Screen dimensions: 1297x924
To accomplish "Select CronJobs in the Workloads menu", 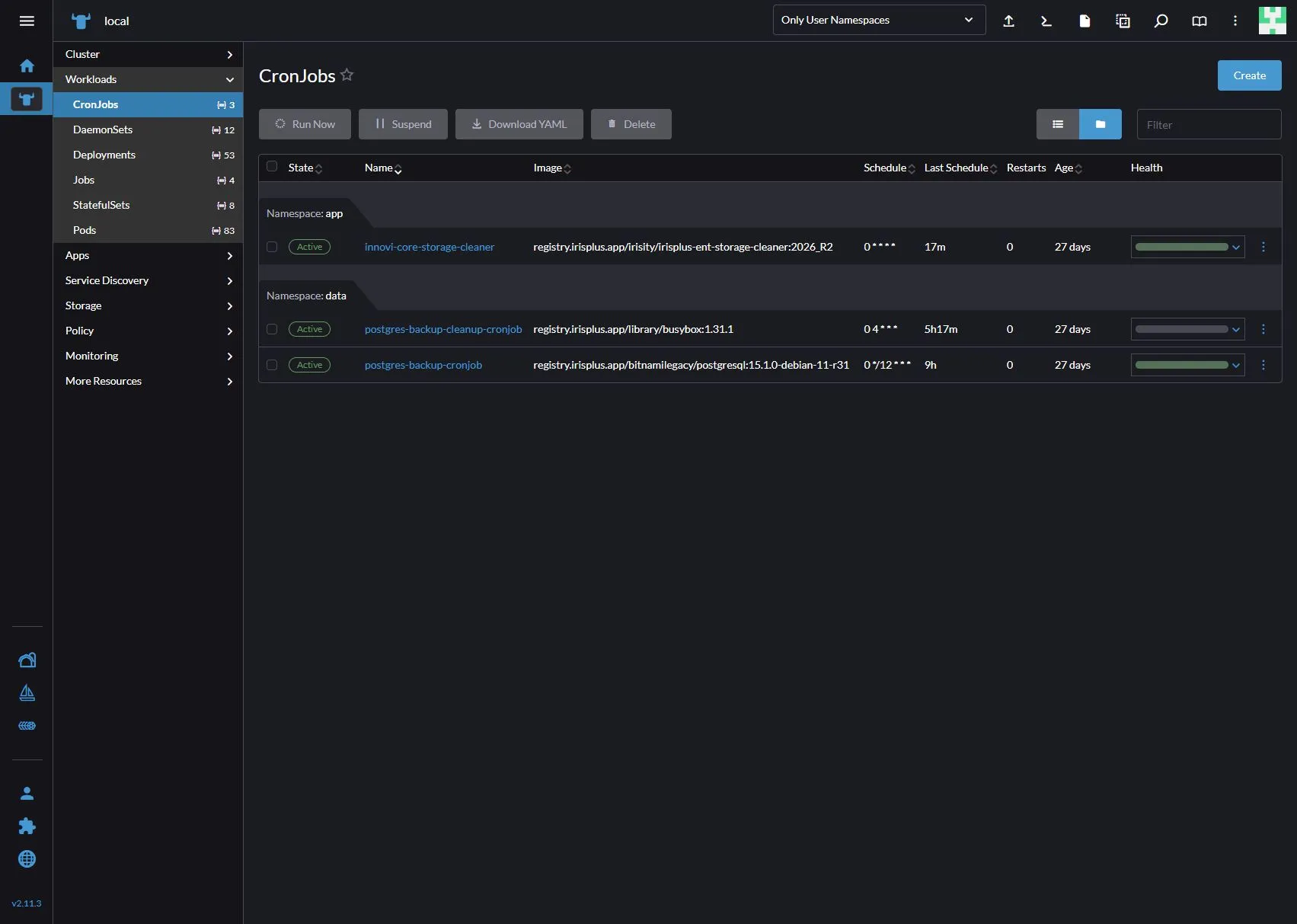I will click(x=148, y=104).
